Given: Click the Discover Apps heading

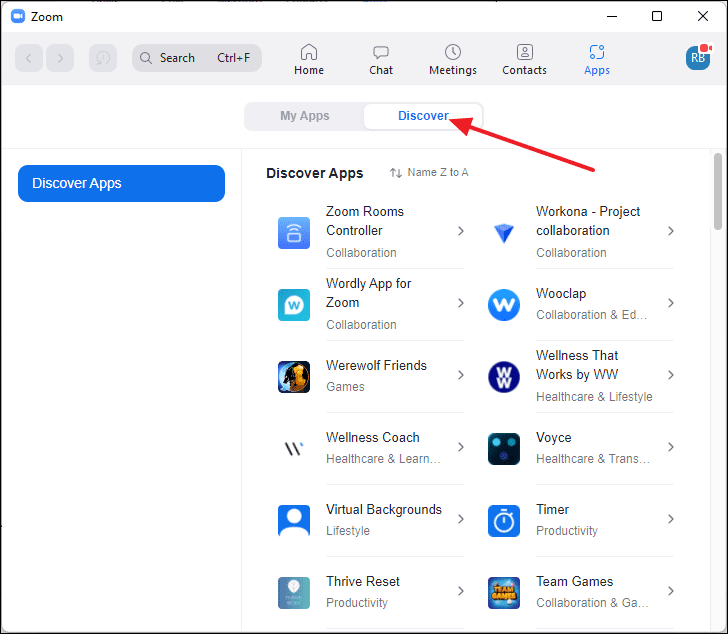Looking at the screenshot, I should click(314, 173).
